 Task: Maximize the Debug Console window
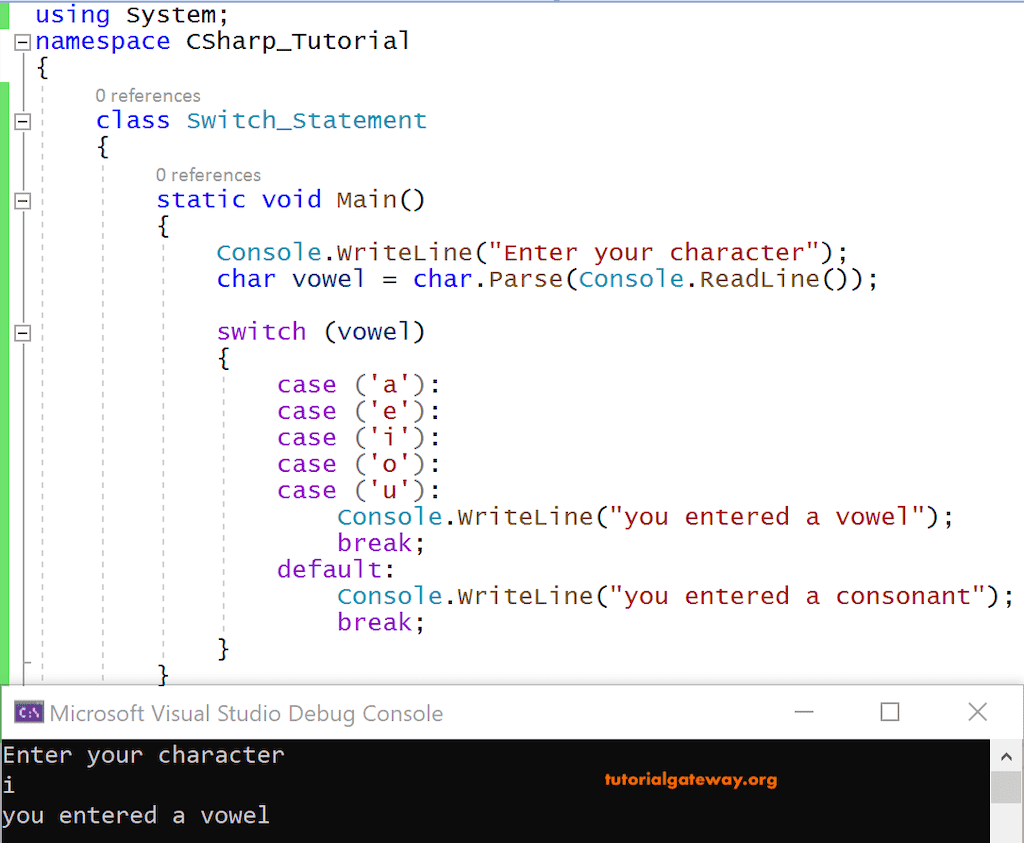pyautogui.click(x=889, y=712)
